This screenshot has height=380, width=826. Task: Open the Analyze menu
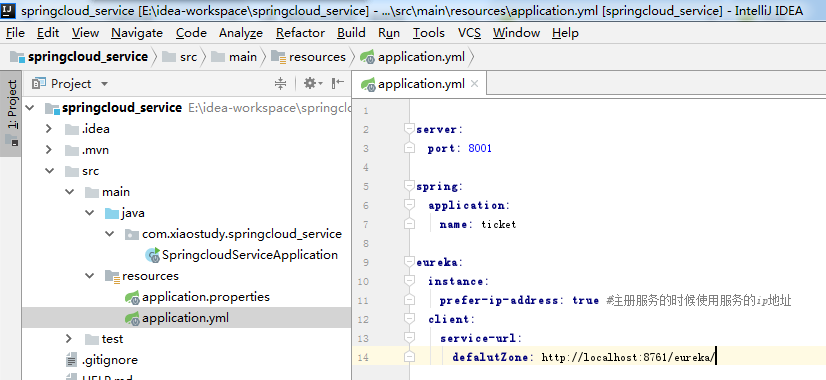pyautogui.click(x=241, y=33)
